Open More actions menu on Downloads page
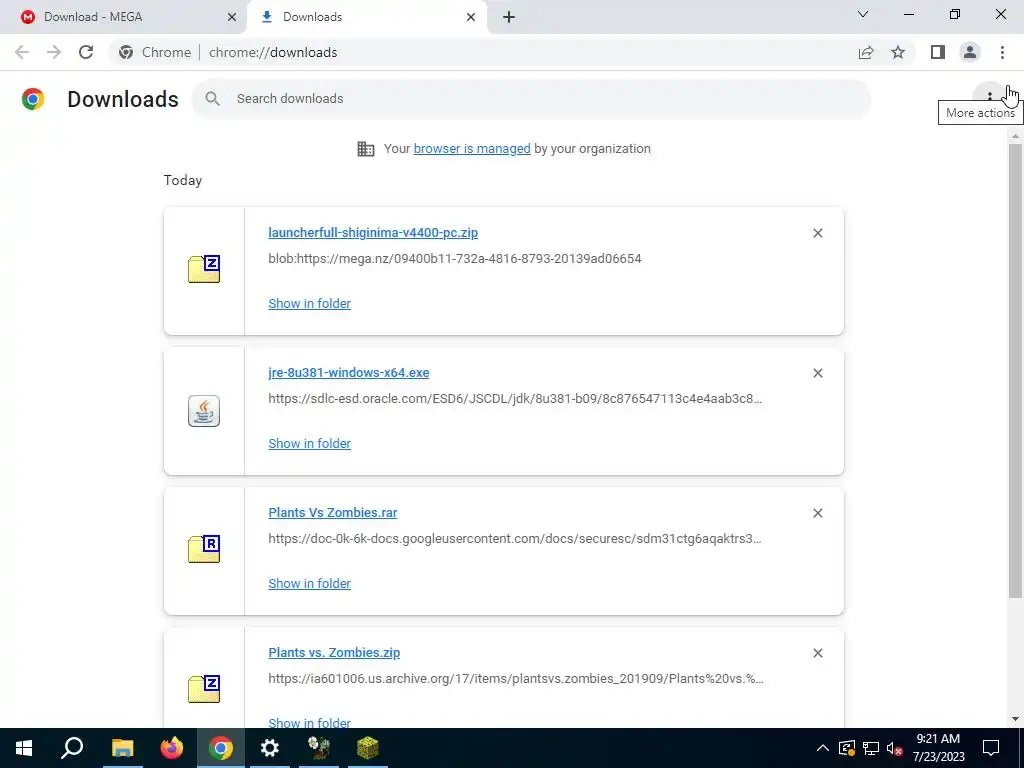 click(989, 98)
